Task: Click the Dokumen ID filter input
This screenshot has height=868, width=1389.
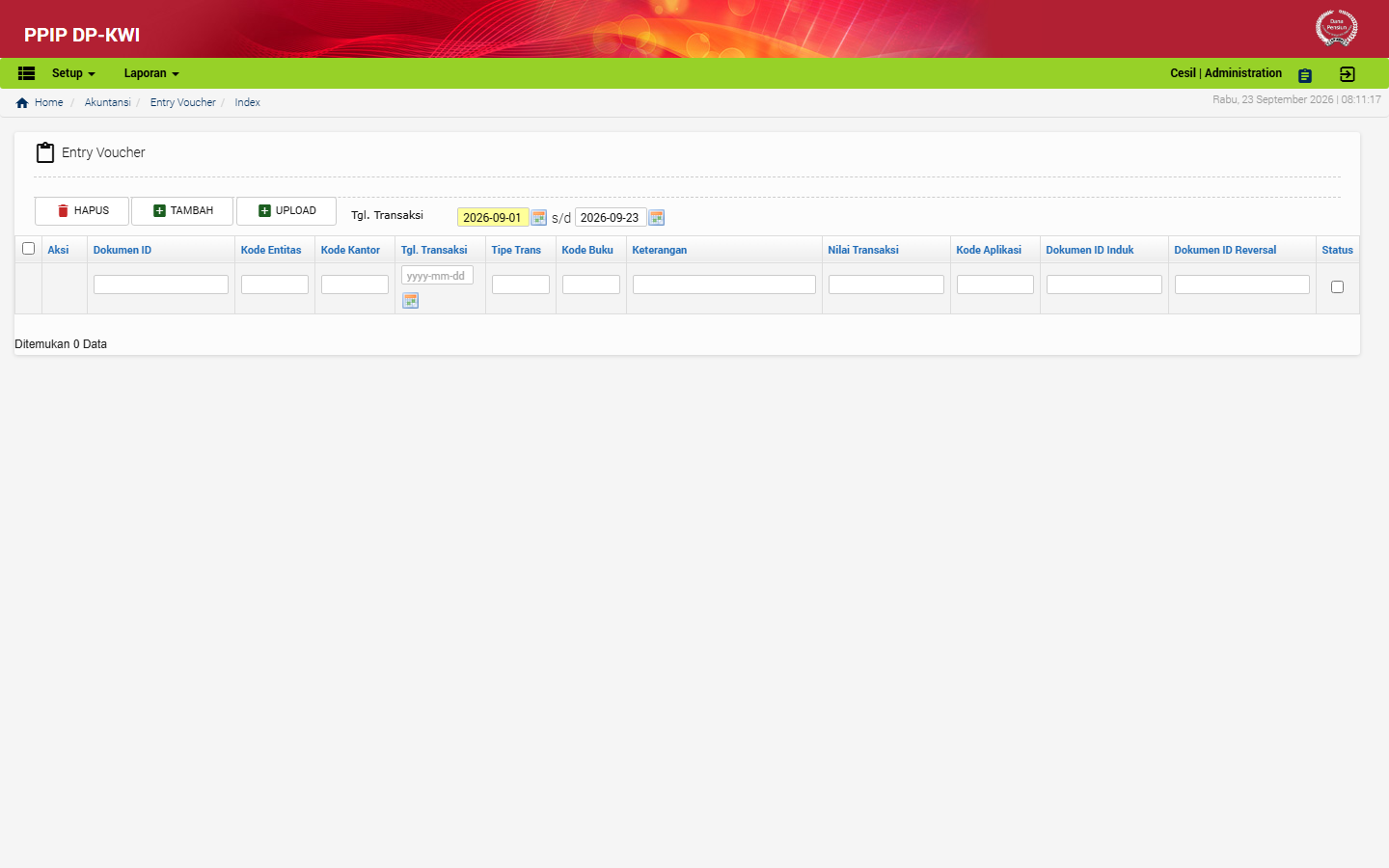Action: (x=161, y=285)
